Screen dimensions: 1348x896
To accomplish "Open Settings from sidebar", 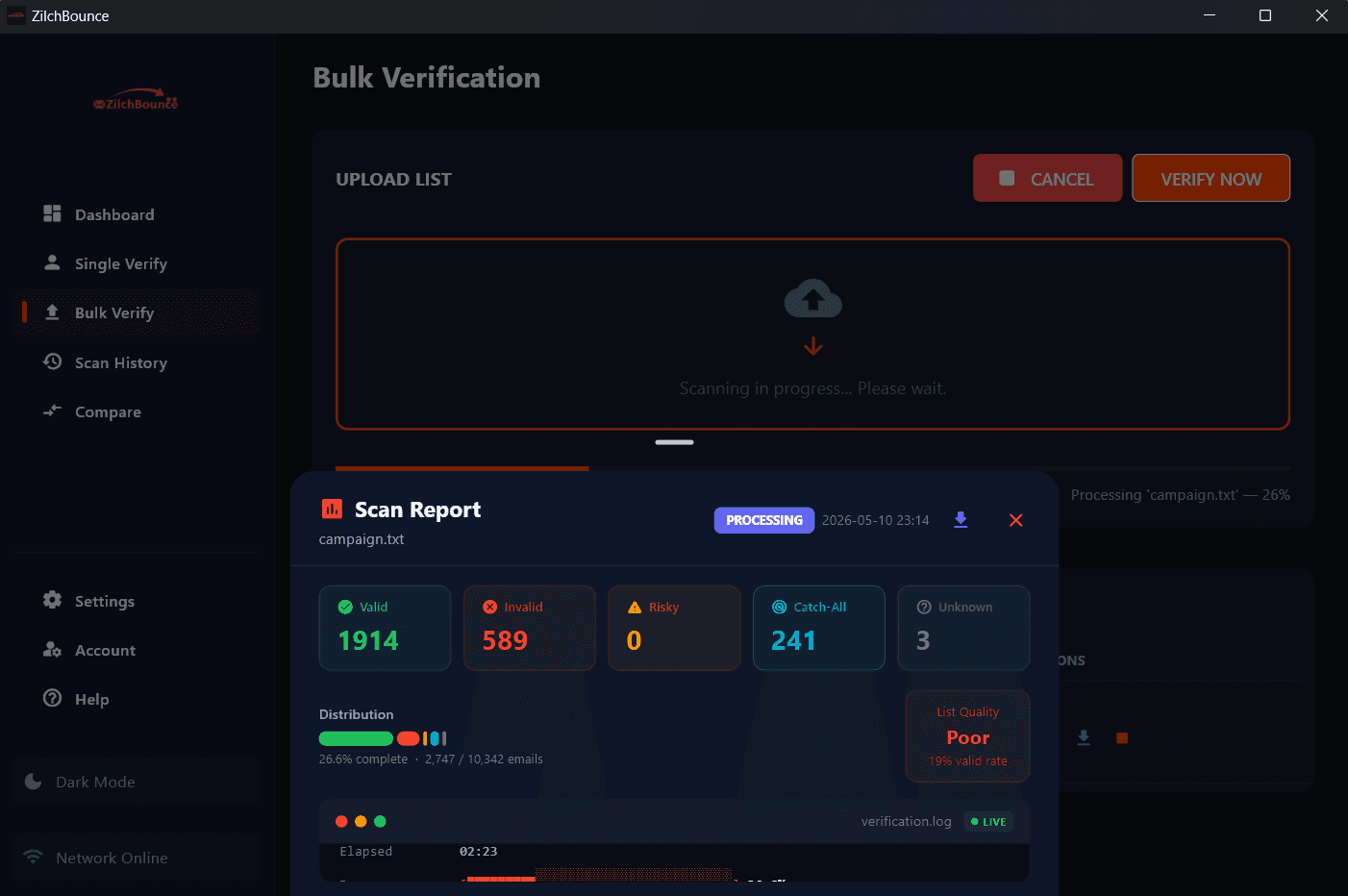I will (137, 601).
